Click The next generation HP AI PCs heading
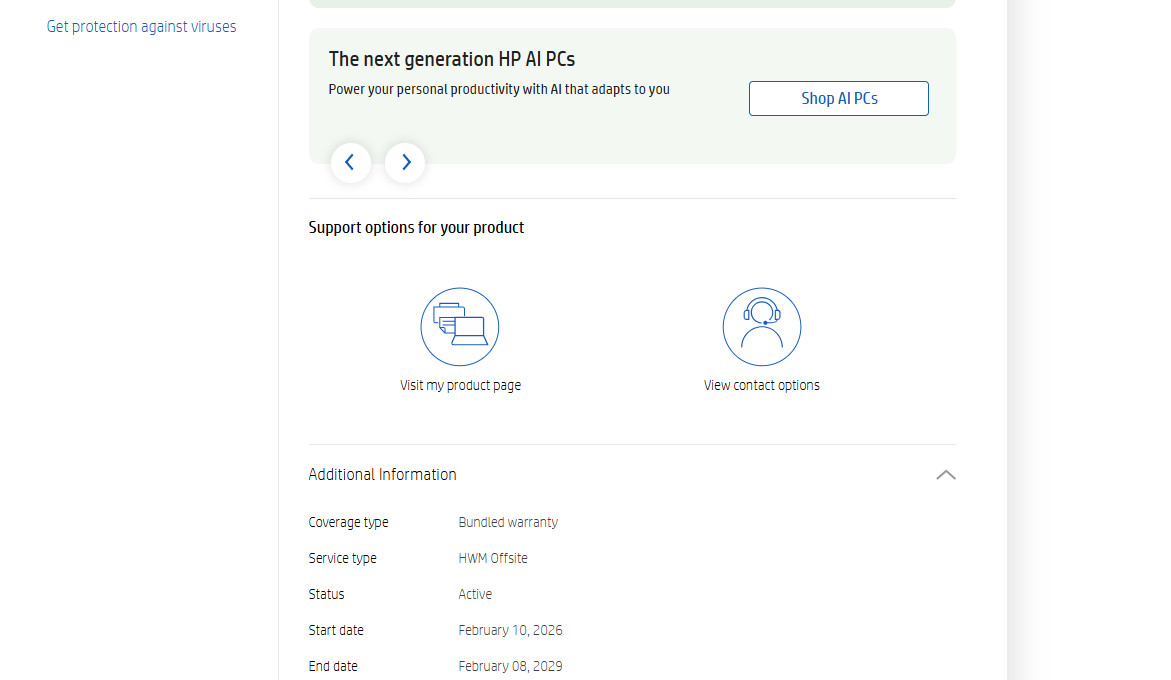Viewport: 1171px width, 680px height. click(x=452, y=59)
